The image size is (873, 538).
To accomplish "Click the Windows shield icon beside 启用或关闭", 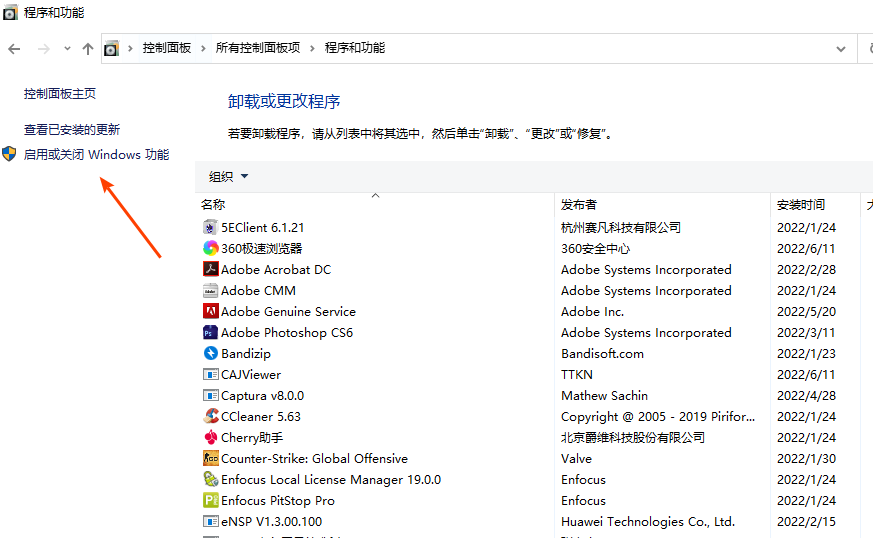I will pos(9,154).
